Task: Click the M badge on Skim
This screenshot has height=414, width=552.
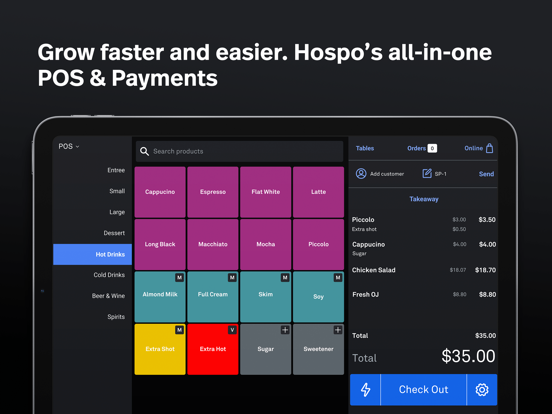Action: pos(285,277)
